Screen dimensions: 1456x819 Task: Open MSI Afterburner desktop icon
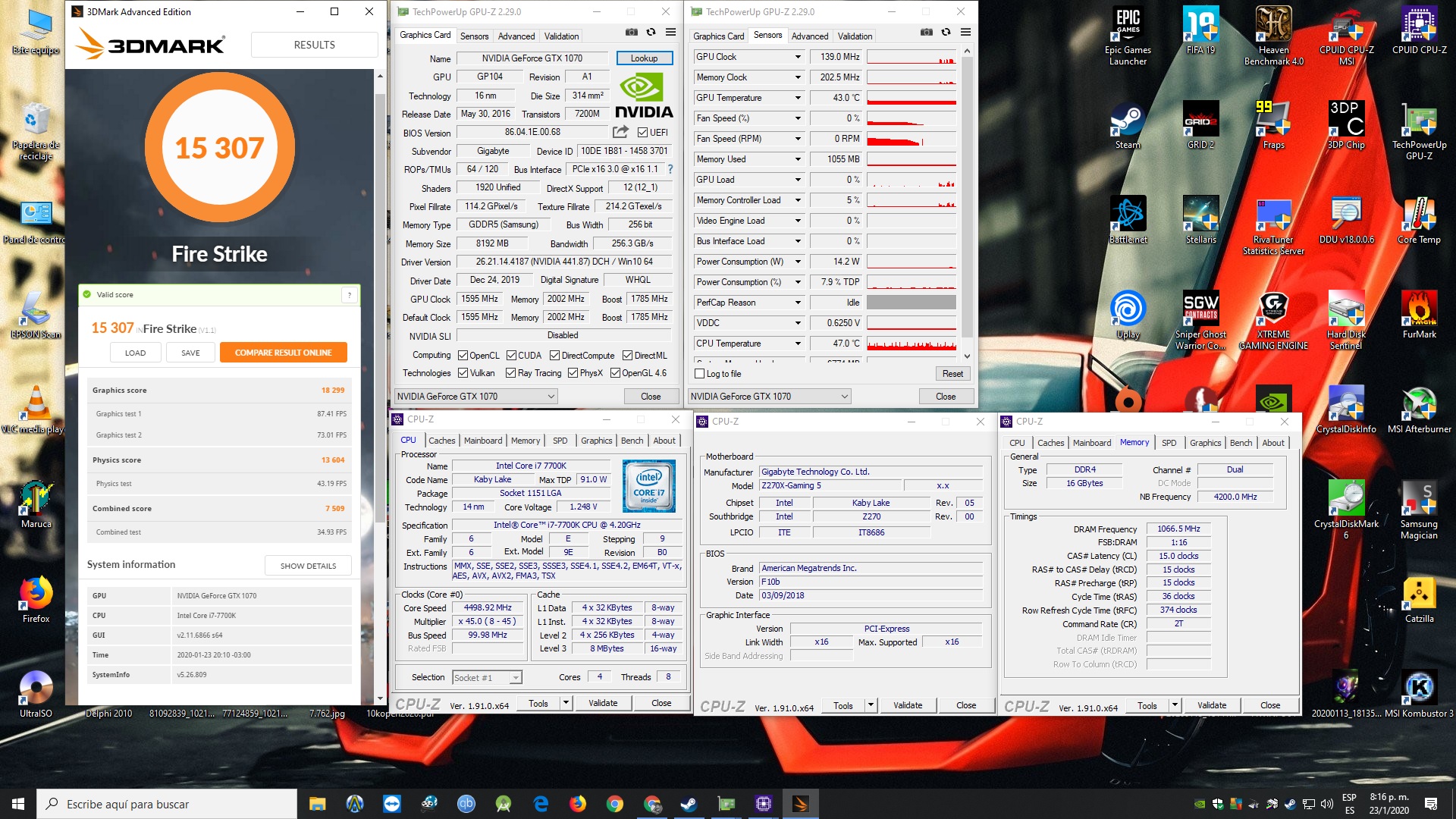(x=1419, y=410)
